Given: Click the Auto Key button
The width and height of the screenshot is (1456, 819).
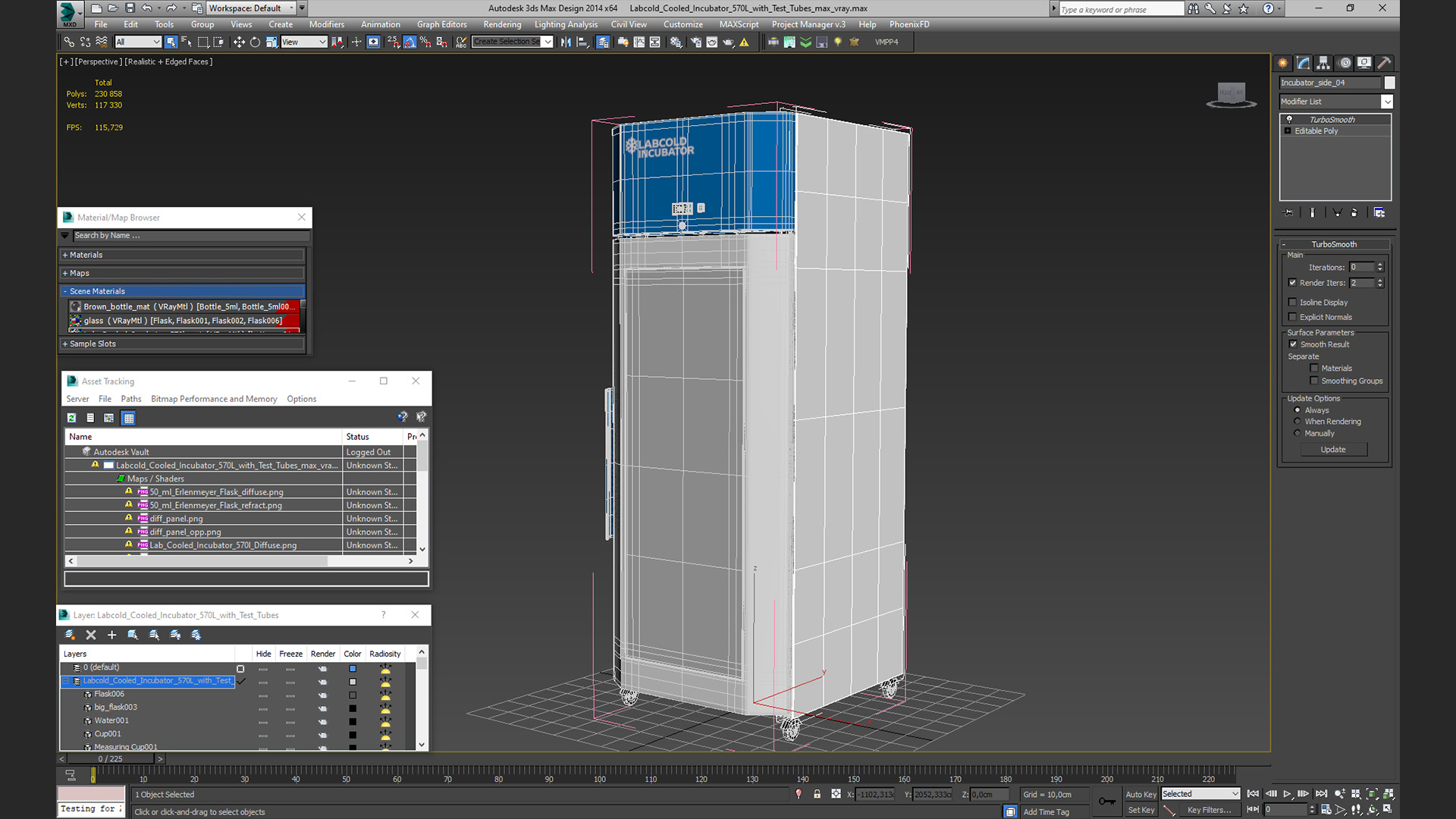Looking at the screenshot, I should [x=1141, y=794].
